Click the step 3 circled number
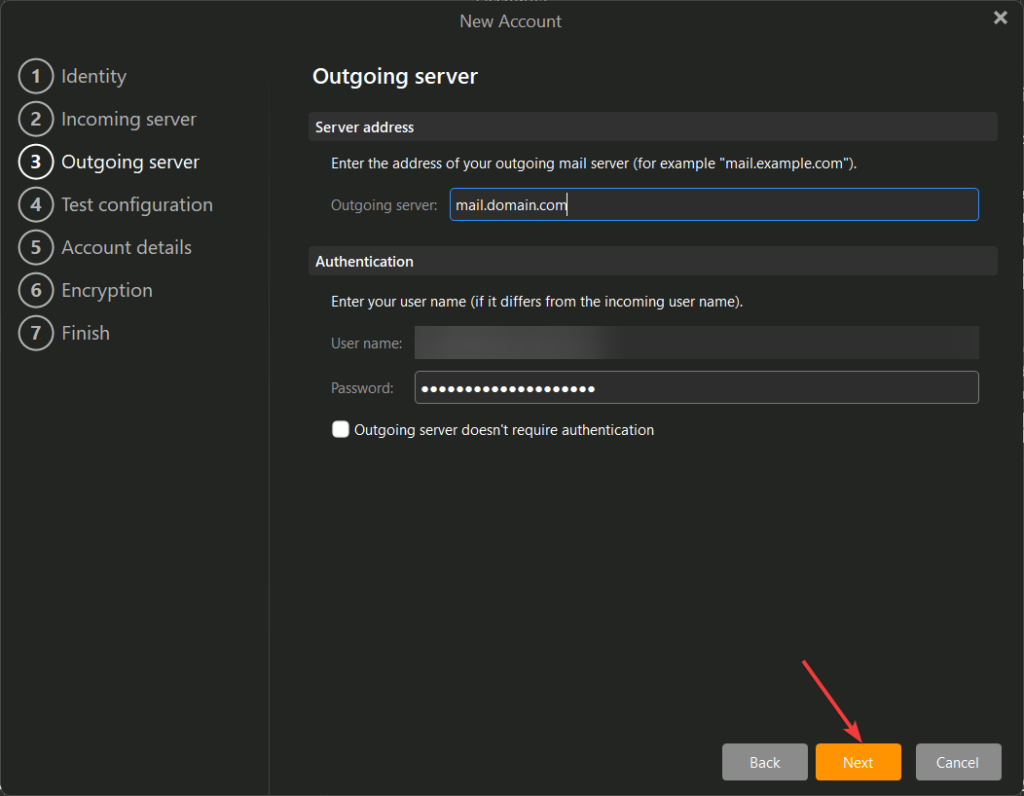 pos(35,162)
